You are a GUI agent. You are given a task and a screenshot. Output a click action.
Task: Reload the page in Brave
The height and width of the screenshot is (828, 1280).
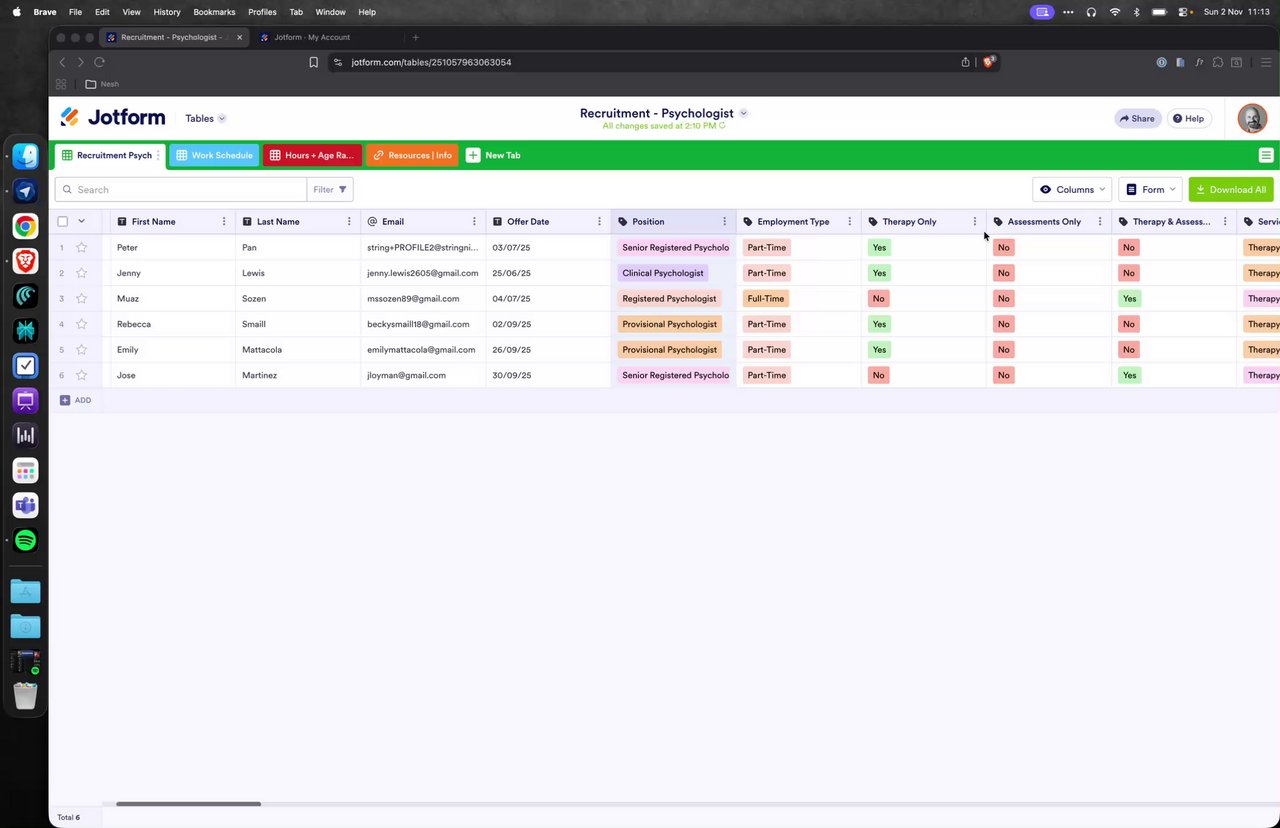pyautogui.click(x=99, y=62)
